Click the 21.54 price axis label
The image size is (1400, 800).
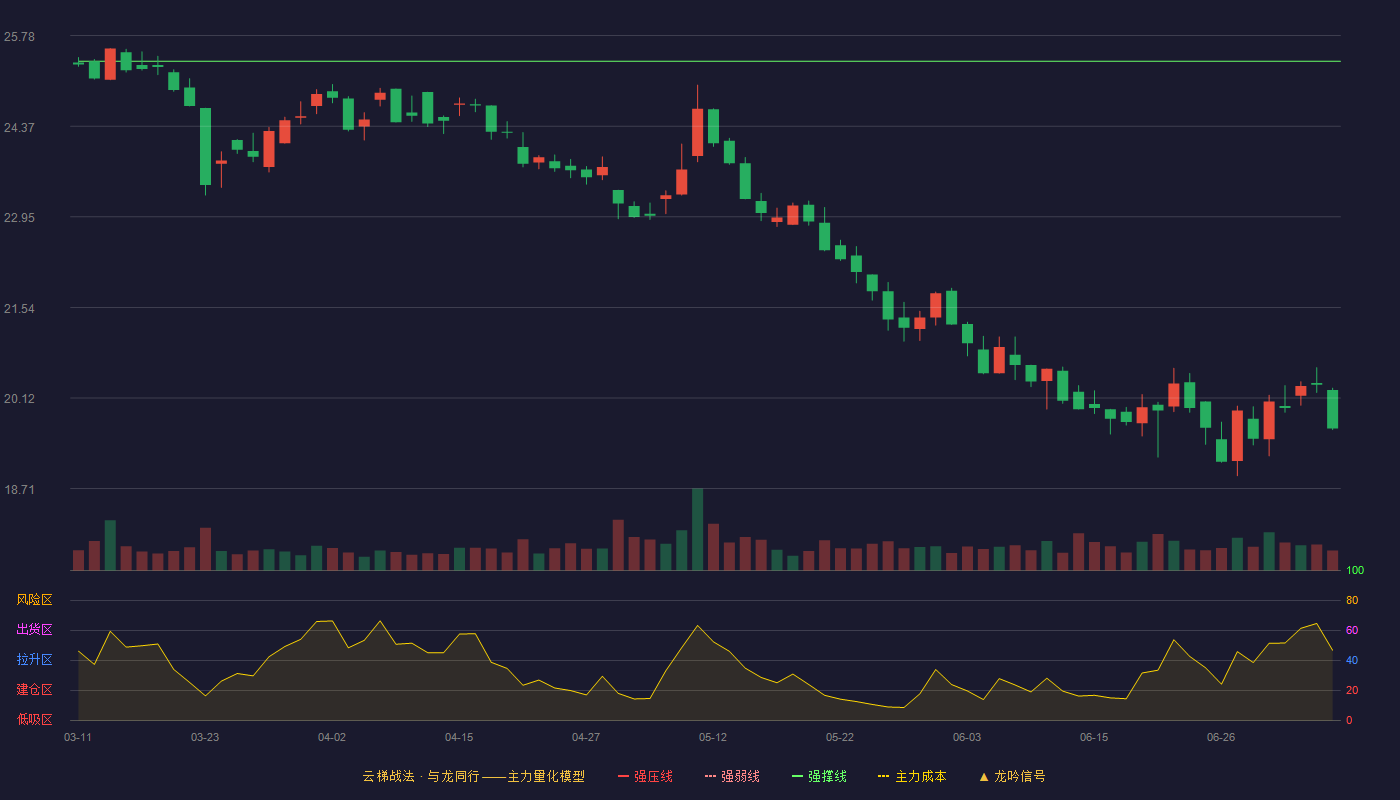pyautogui.click(x=19, y=309)
